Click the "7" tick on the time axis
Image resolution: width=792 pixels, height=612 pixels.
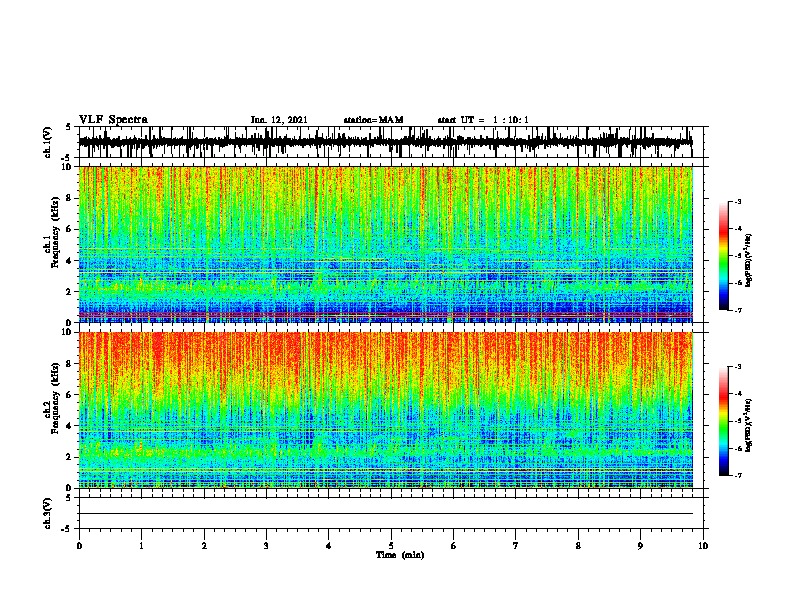point(516,546)
